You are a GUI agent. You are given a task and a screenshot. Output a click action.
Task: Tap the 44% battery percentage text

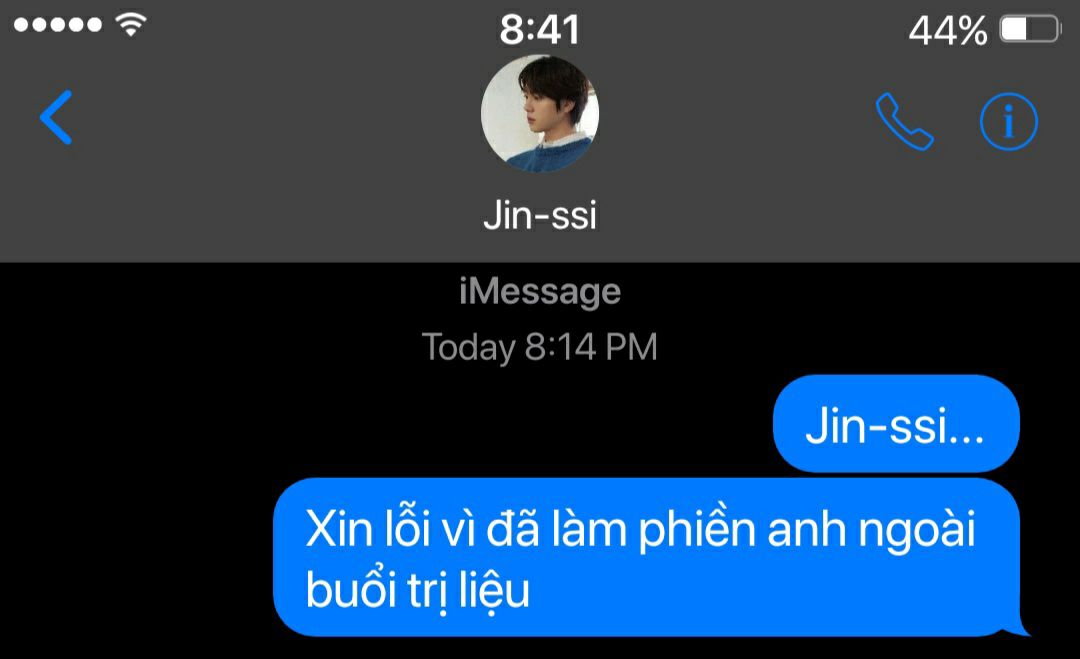(948, 31)
